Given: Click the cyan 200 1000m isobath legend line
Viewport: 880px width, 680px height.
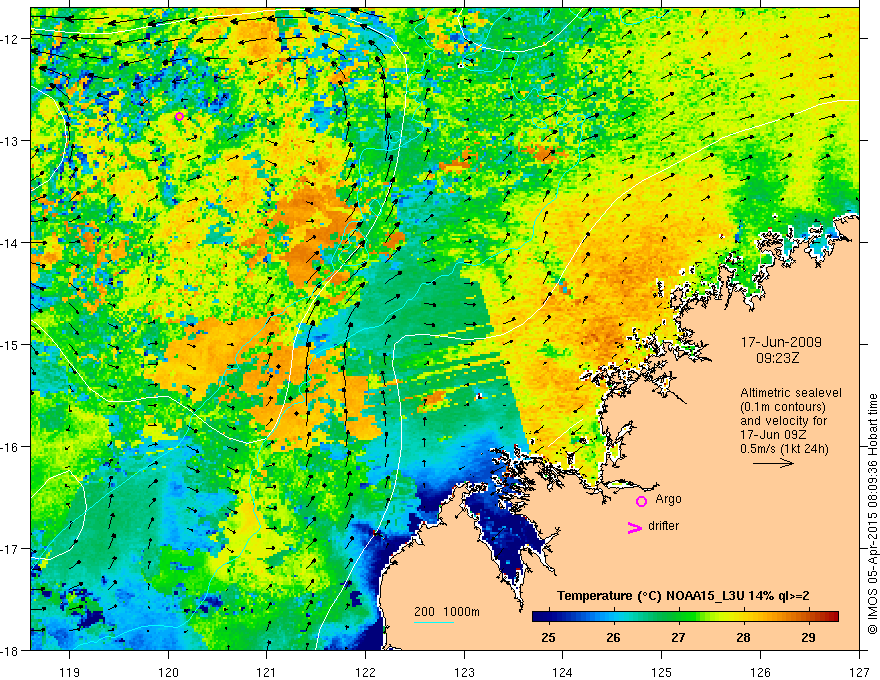Looking at the screenshot, I should [x=434, y=622].
